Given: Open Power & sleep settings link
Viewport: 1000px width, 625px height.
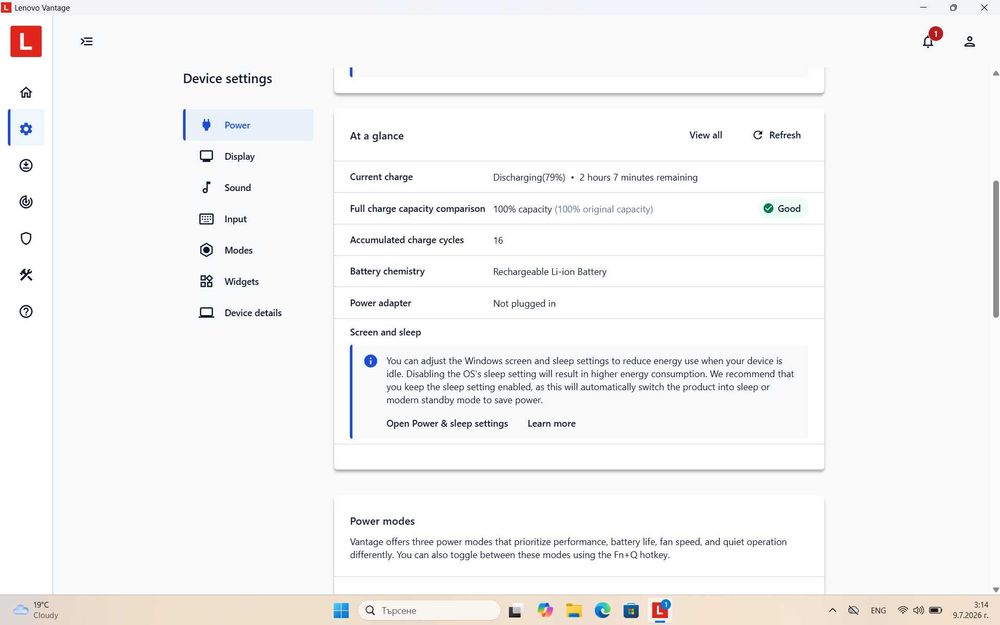Looking at the screenshot, I should point(447,423).
